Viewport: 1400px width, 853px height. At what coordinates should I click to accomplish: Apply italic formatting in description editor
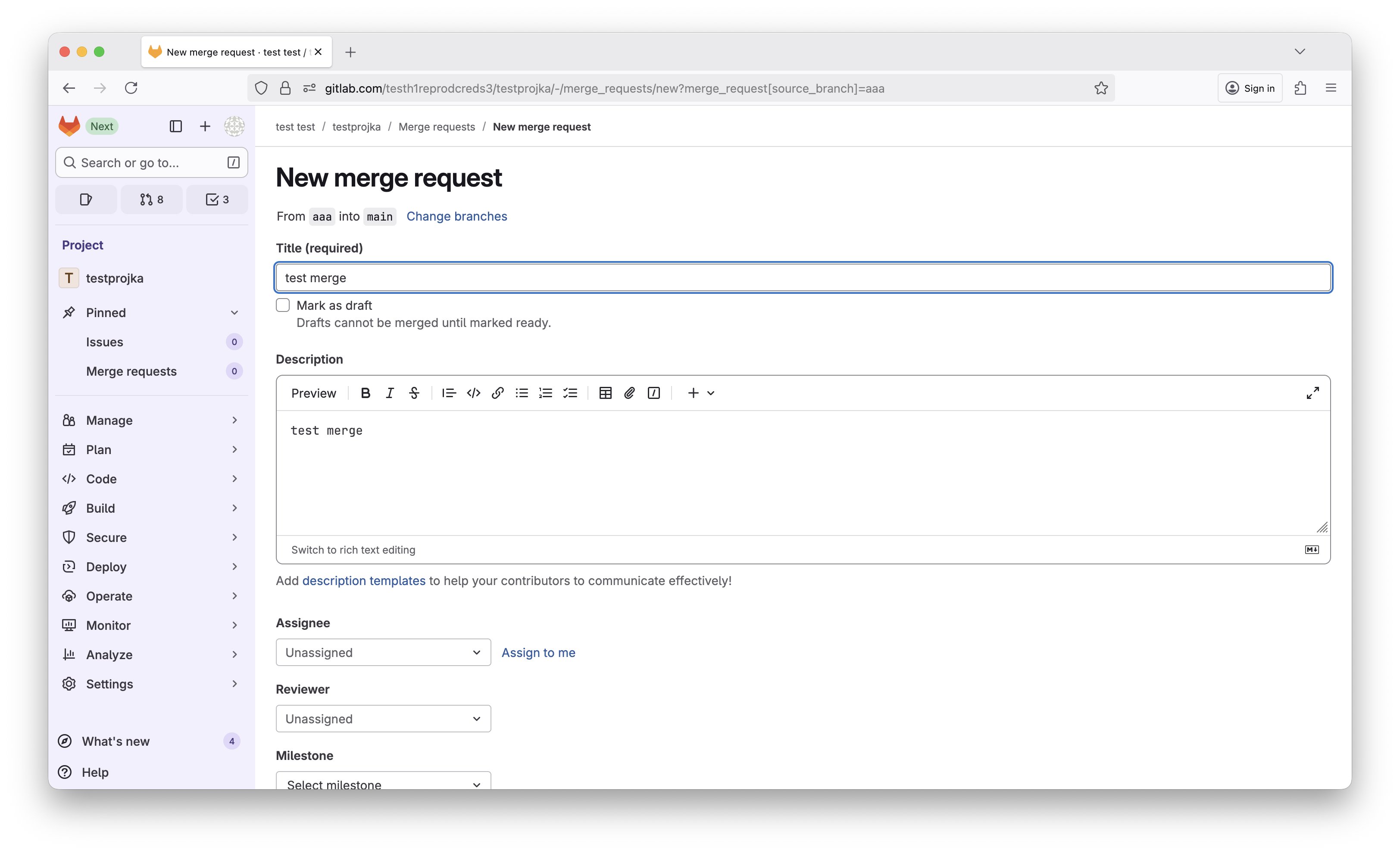[390, 393]
